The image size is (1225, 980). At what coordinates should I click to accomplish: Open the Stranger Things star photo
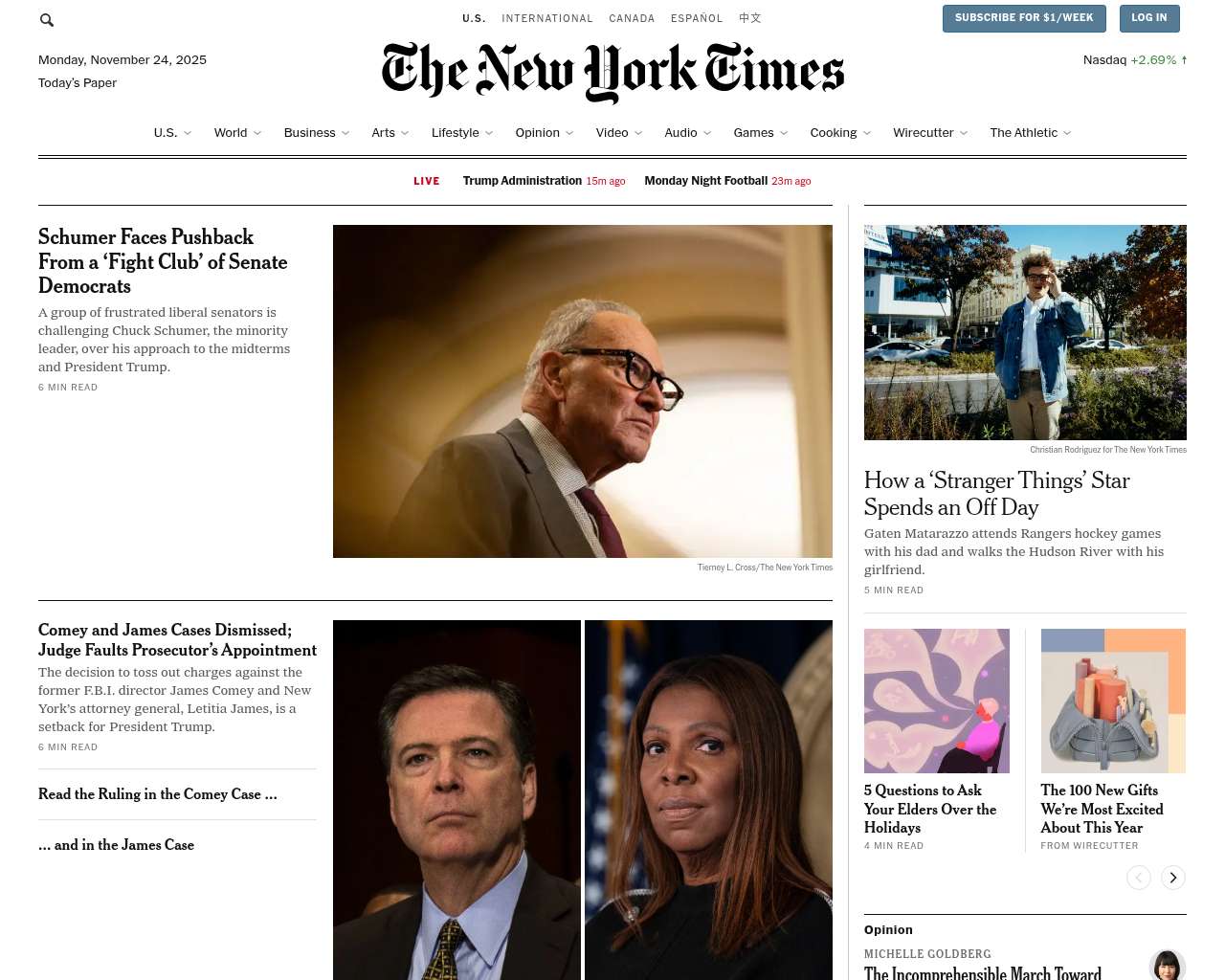coord(1025,332)
